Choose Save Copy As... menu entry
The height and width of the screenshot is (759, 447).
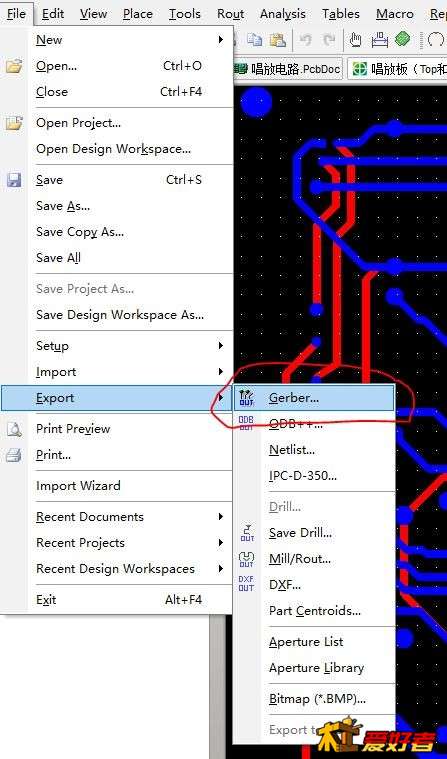click(80, 232)
